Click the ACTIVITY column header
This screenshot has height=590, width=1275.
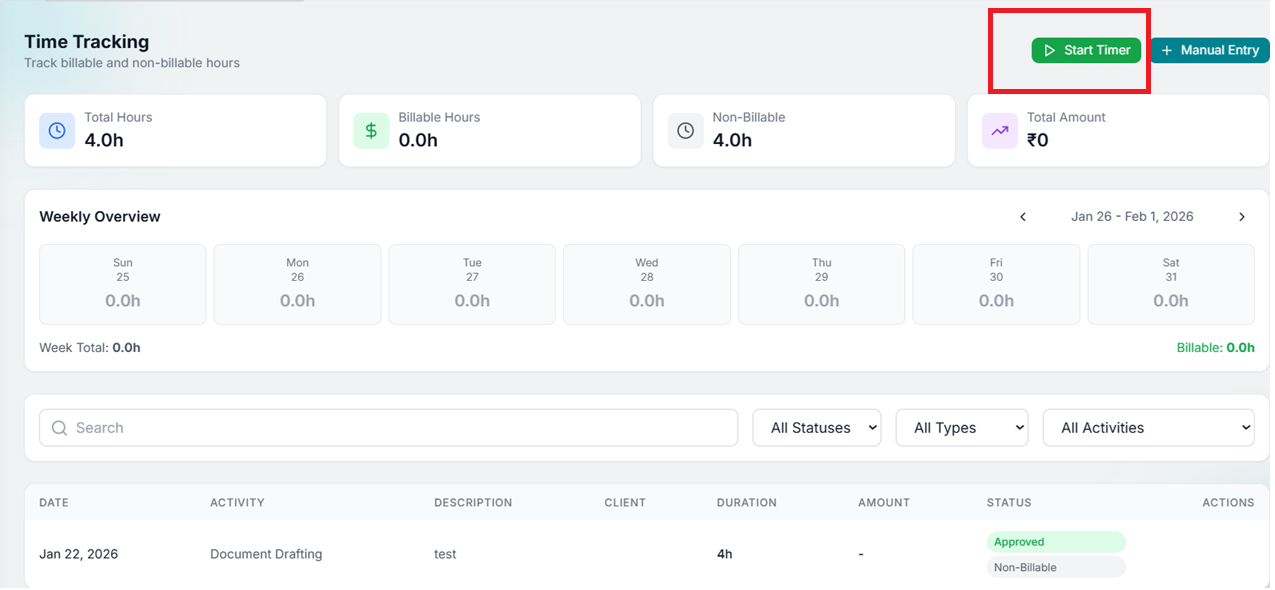tap(237, 503)
